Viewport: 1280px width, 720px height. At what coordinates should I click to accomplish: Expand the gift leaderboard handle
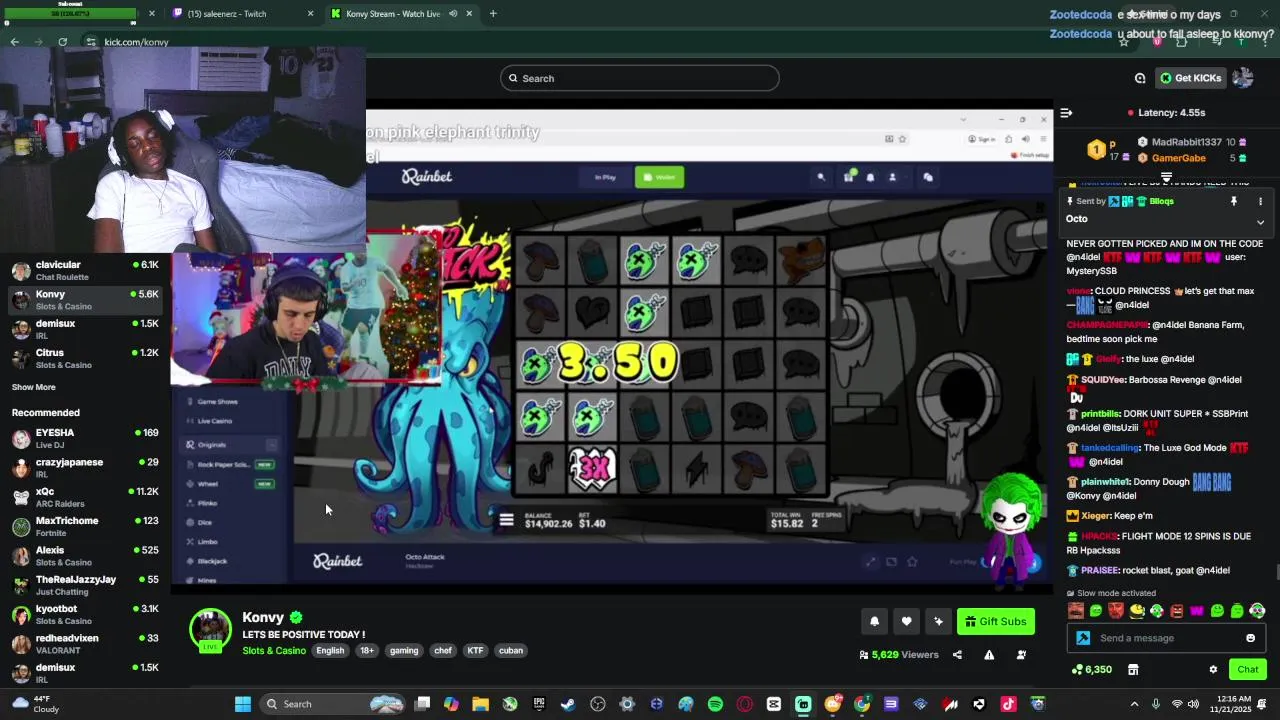(1166, 177)
